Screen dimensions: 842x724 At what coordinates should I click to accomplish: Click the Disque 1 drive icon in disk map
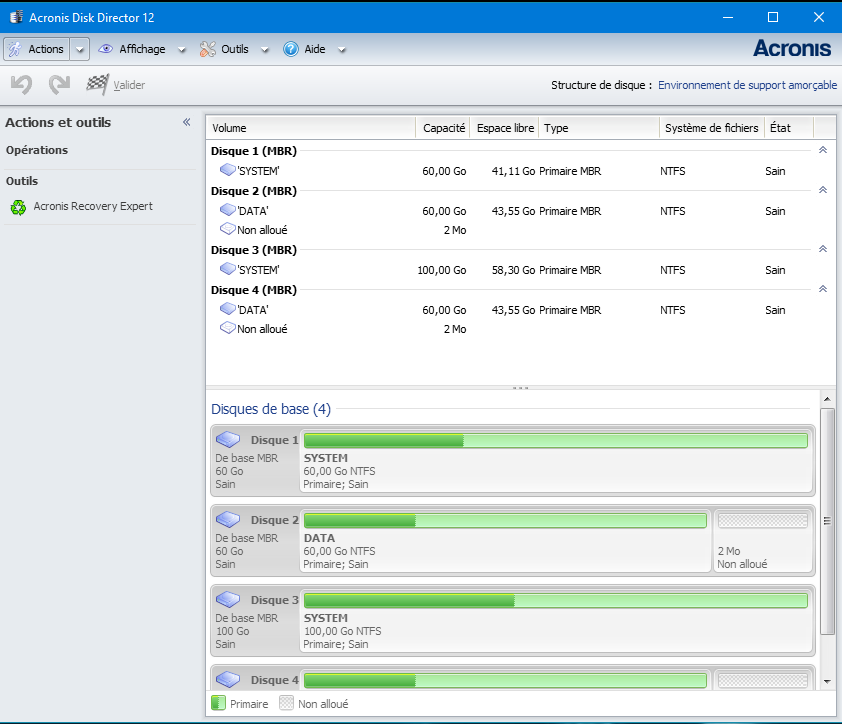228,439
